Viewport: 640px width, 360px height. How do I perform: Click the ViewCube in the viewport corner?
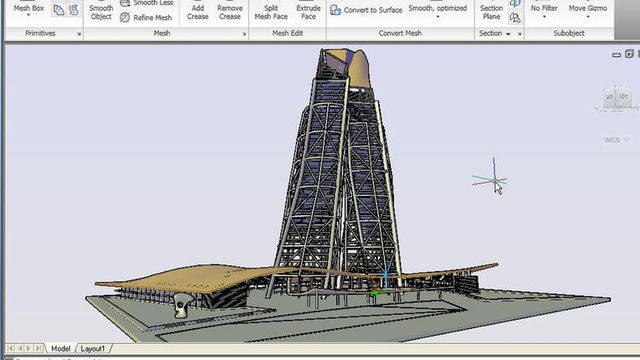point(617,98)
